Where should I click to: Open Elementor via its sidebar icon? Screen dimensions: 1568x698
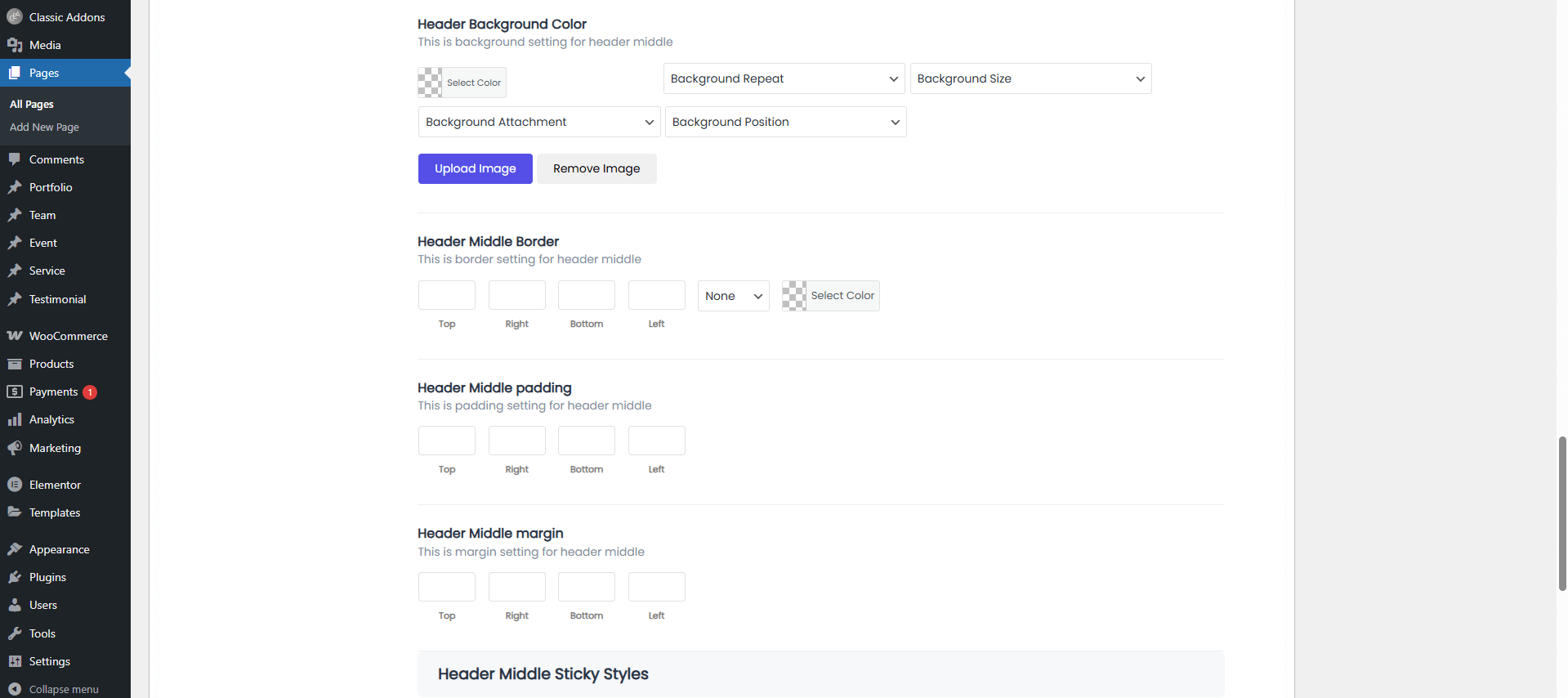[15, 485]
